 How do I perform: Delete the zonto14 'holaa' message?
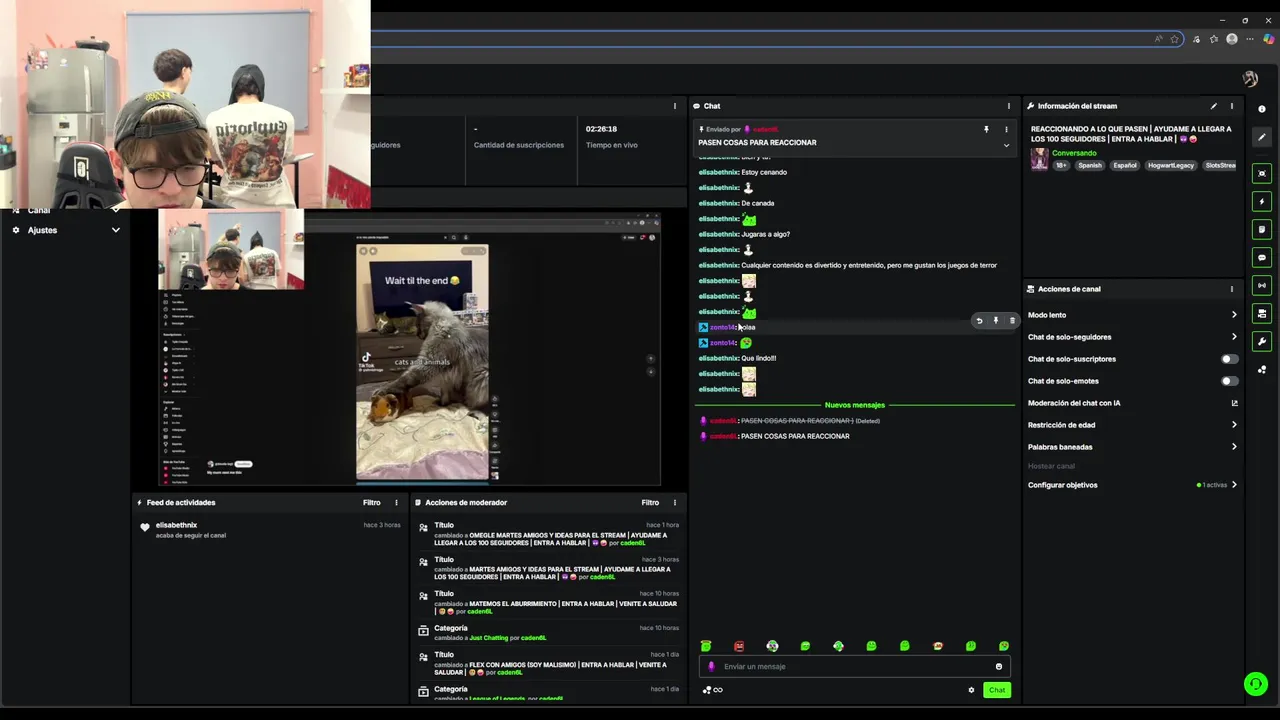point(1012,321)
